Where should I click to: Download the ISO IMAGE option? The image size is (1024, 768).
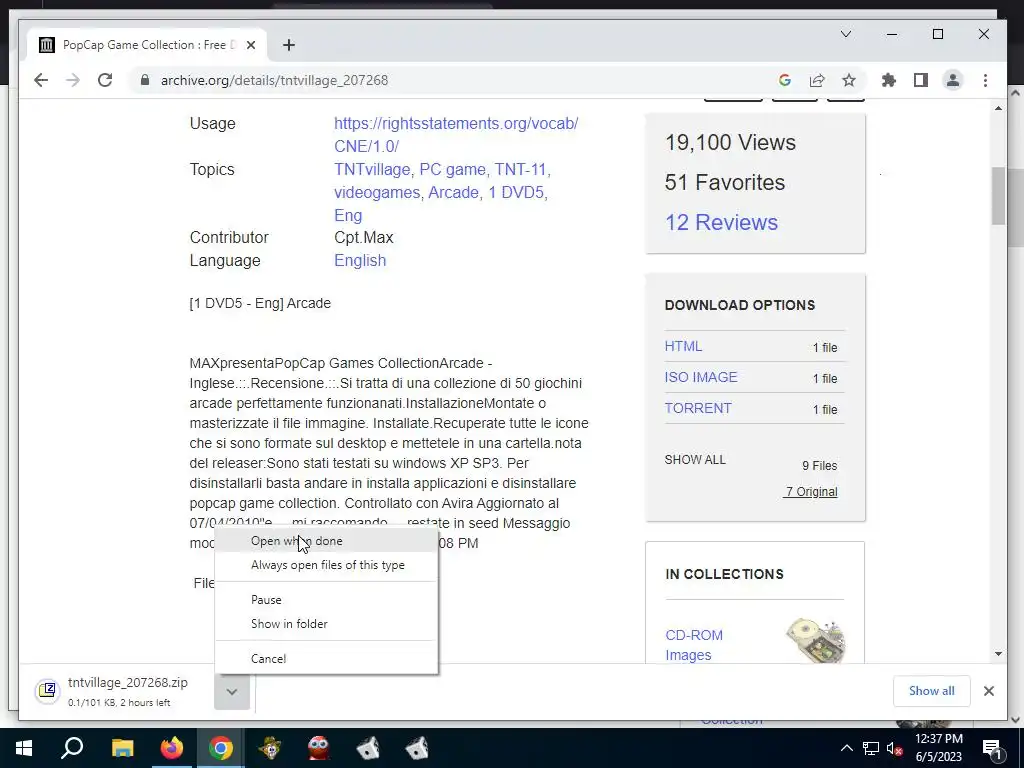[701, 377]
